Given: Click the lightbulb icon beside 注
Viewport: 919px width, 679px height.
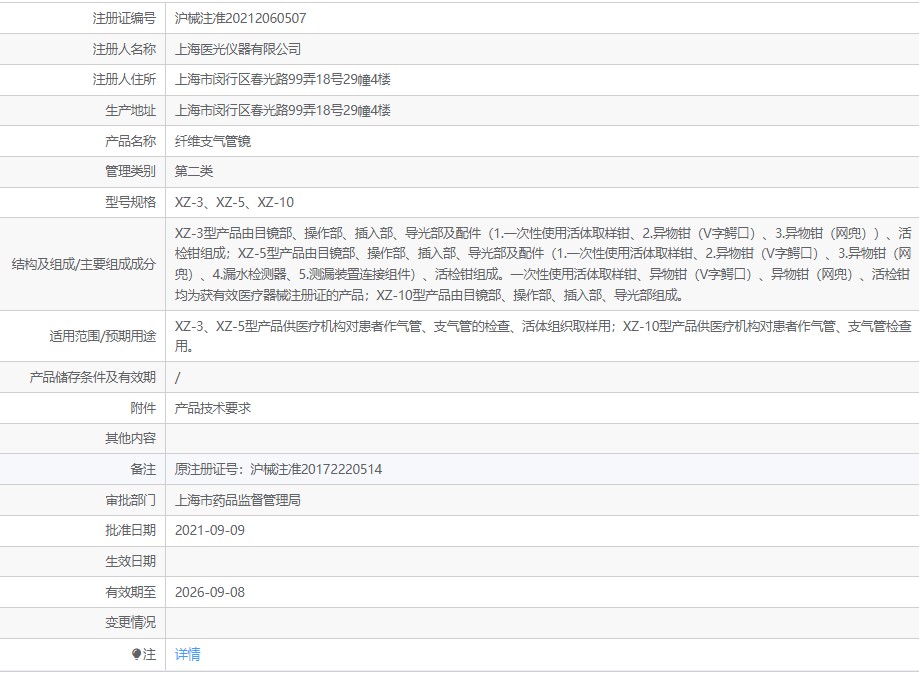Looking at the screenshot, I should pos(137,654).
